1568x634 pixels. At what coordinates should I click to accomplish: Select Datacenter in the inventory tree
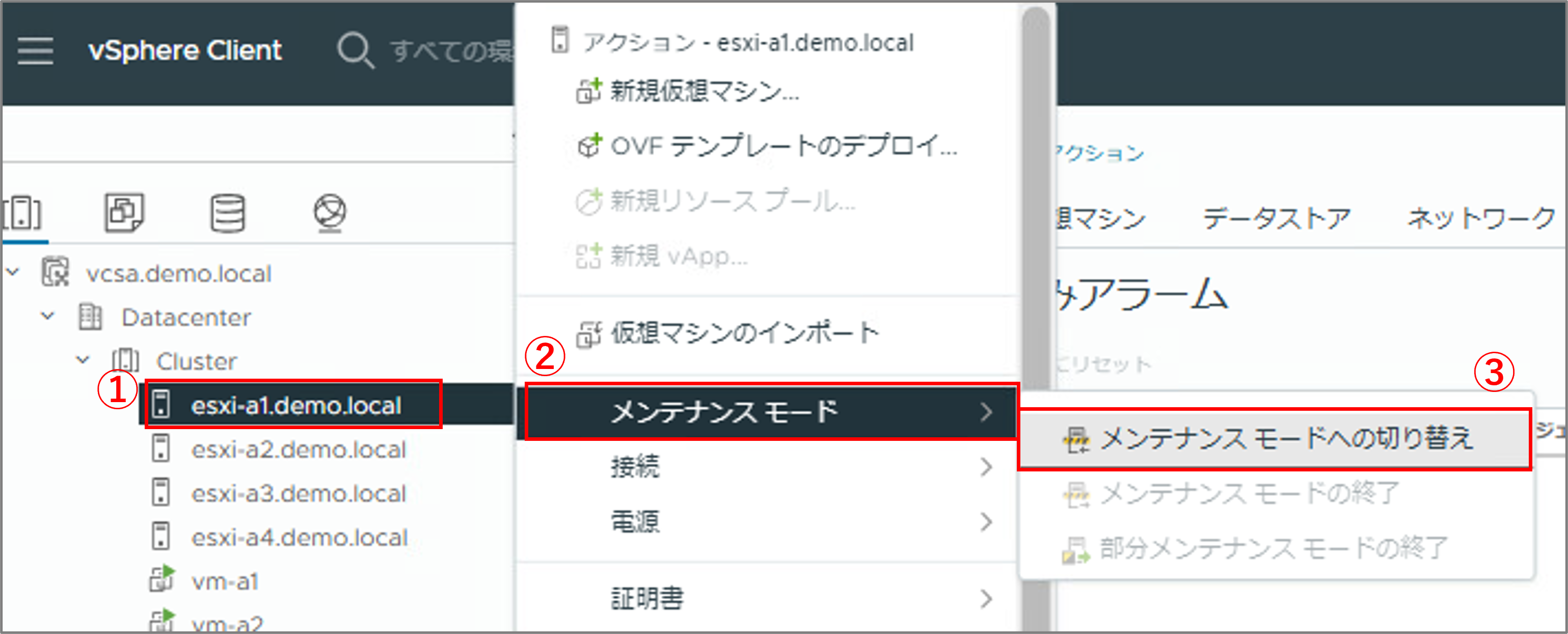pos(186,318)
